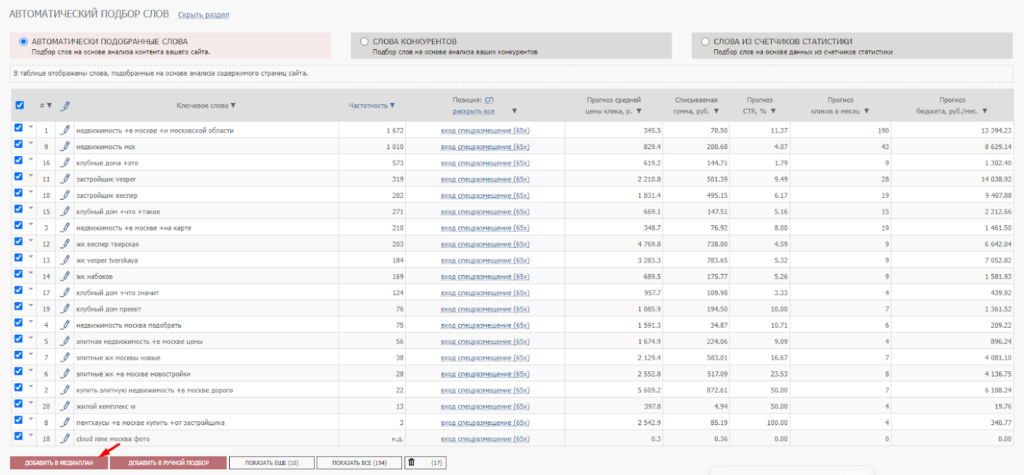Open 'вход спецразмещение (65x)' for 'недвижимость мск'
1024x475 pixels.
[485, 147]
